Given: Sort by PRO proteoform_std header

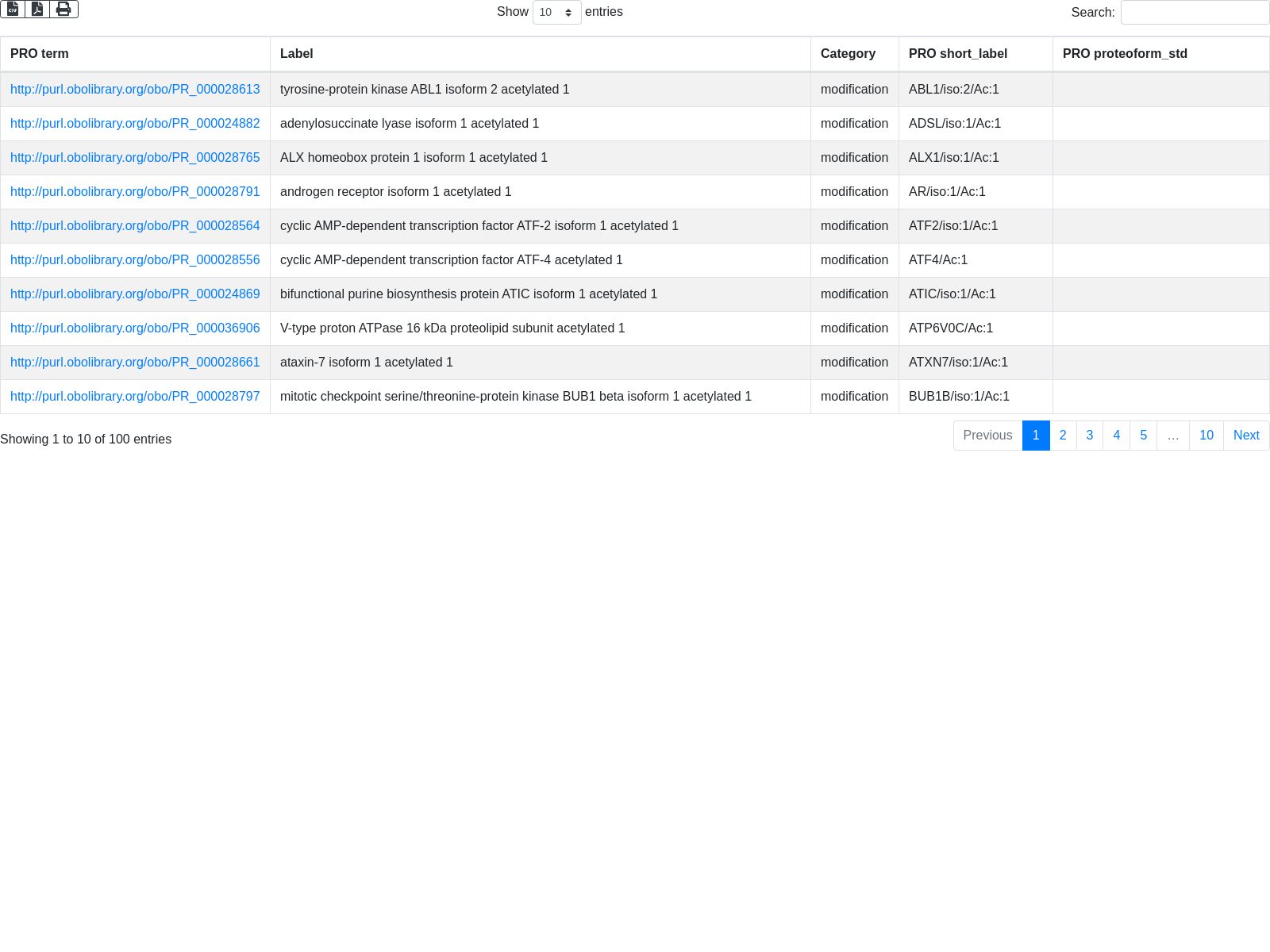Looking at the screenshot, I should tap(1160, 54).
